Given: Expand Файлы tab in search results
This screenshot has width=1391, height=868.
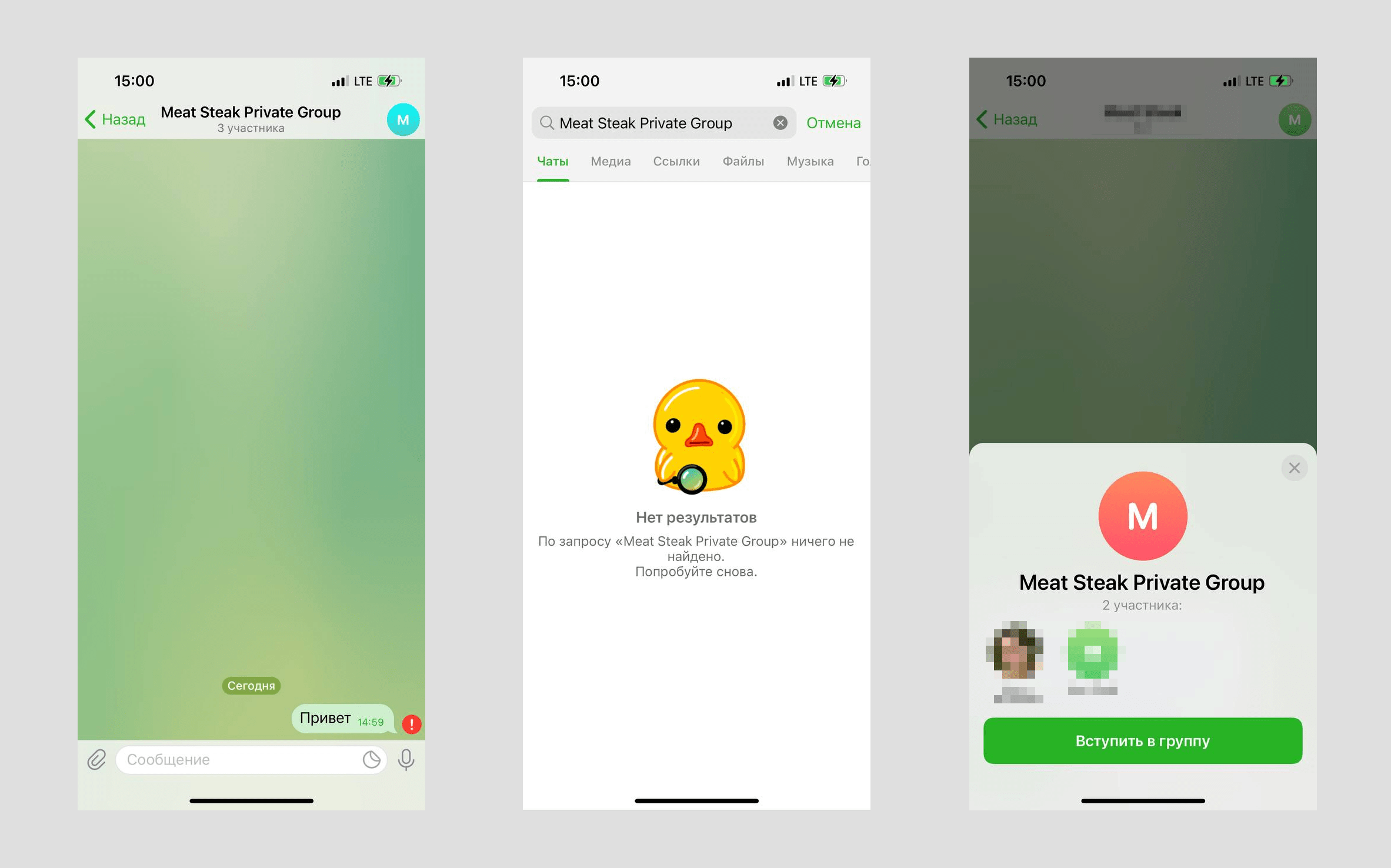Looking at the screenshot, I should coord(742,162).
